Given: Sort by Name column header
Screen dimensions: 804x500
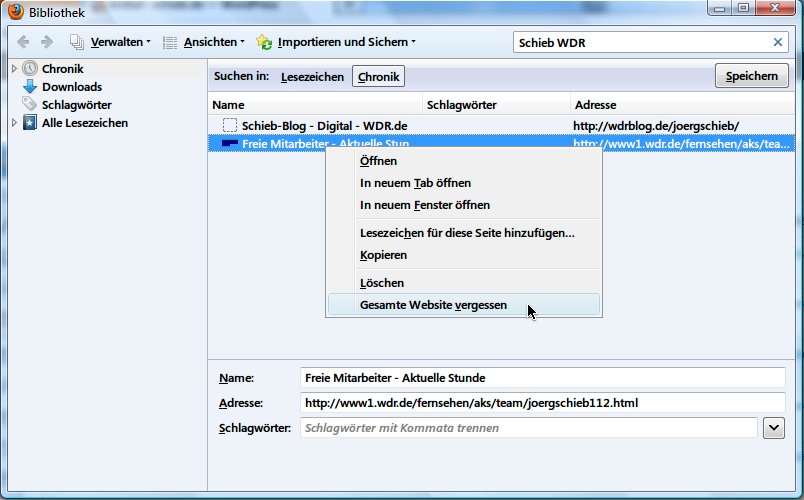Looking at the screenshot, I should pyautogui.click(x=315, y=105).
